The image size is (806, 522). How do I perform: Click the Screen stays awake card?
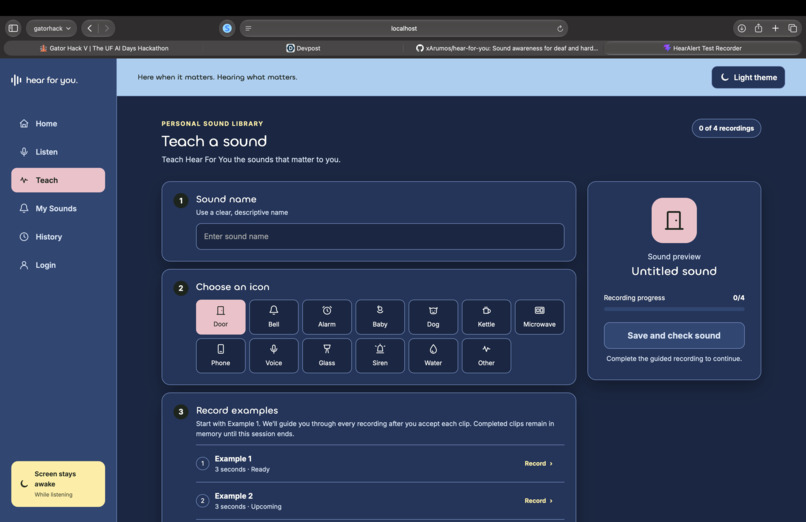point(58,484)
